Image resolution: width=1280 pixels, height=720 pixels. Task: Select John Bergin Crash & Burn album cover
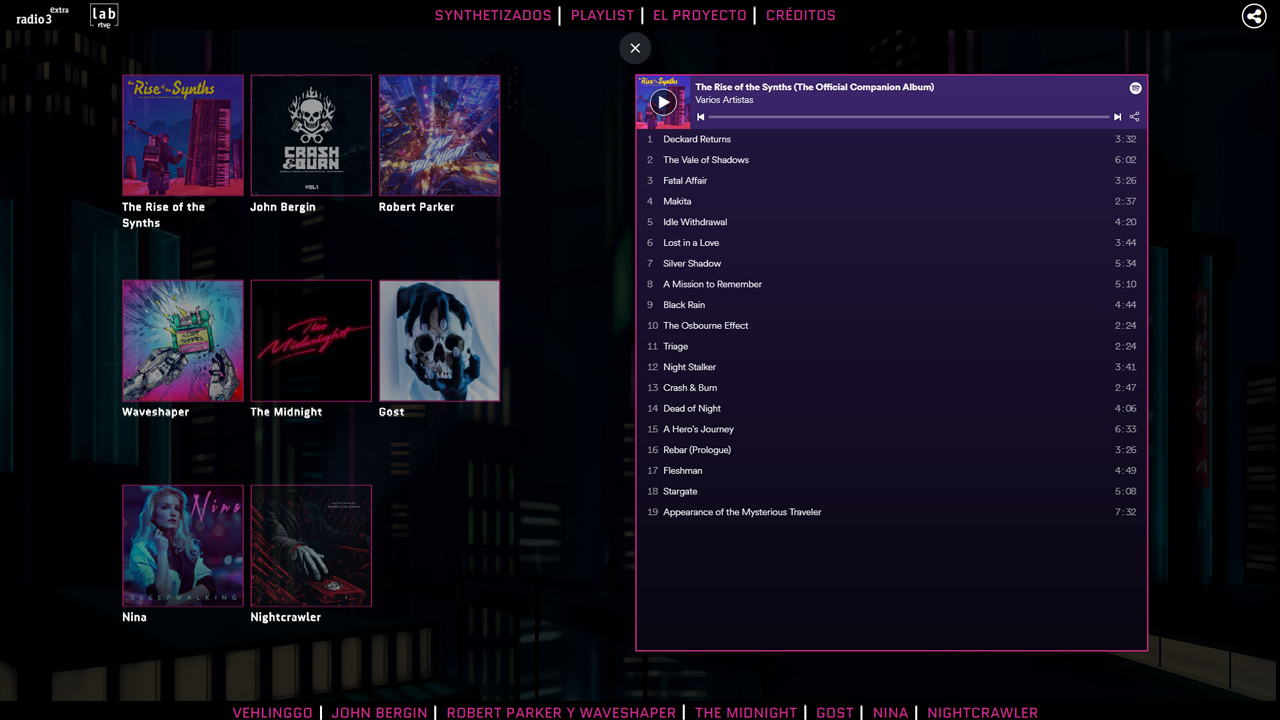click(x=311, y=135)
